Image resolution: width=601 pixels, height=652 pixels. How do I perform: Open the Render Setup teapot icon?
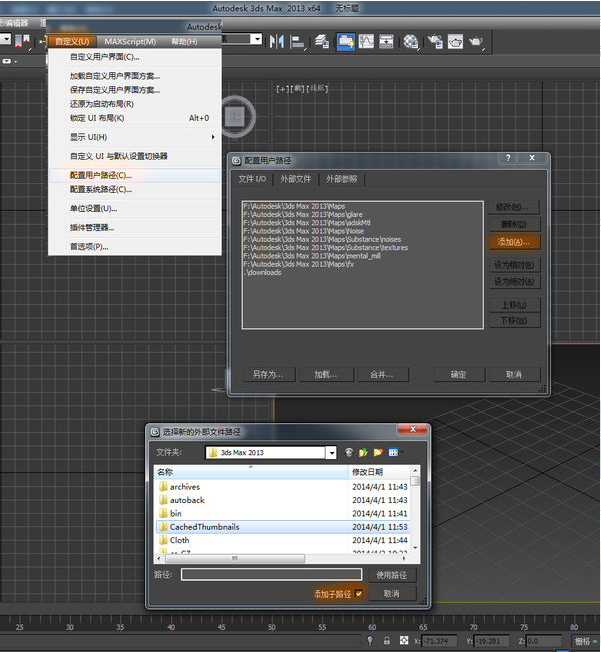435,42
